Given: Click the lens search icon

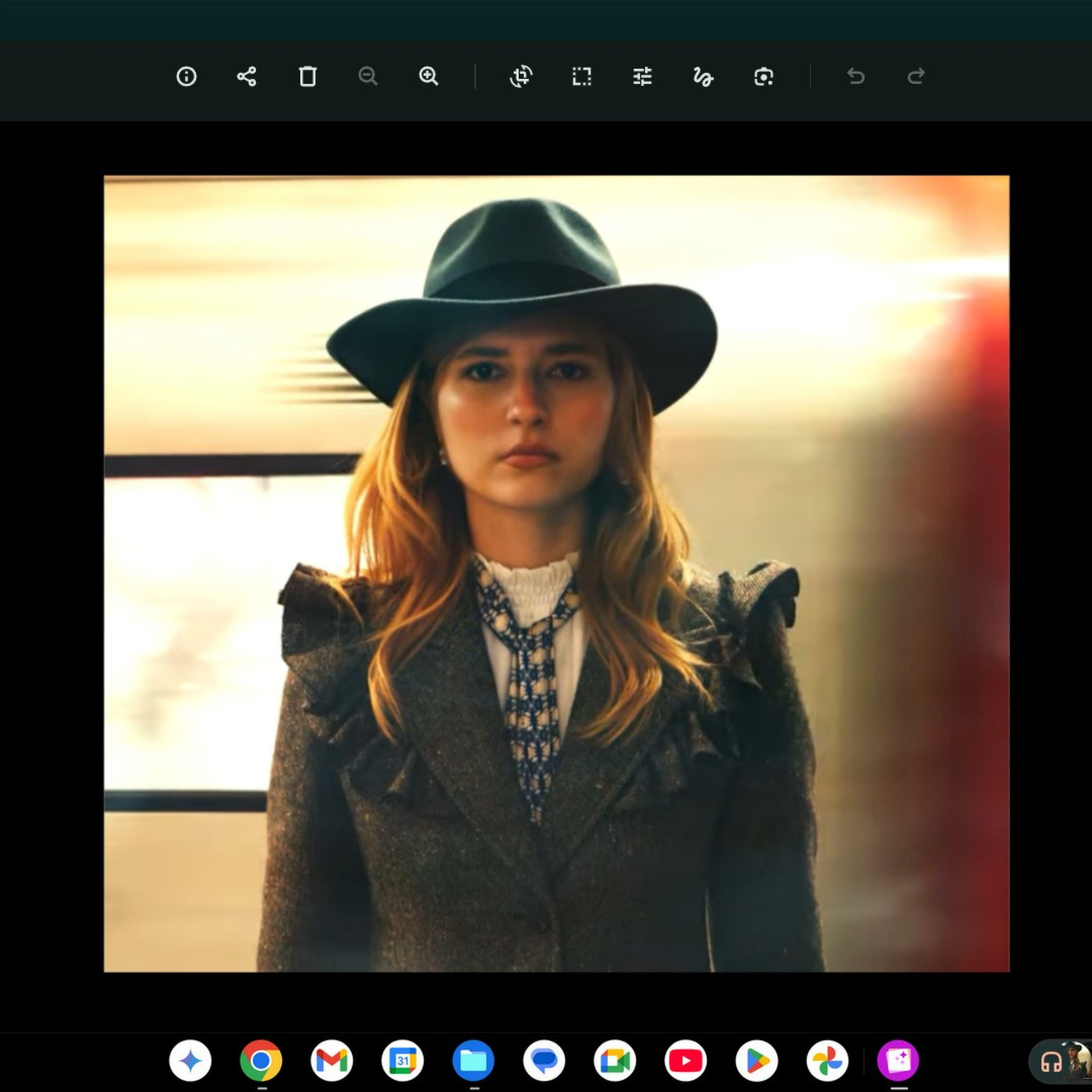Looking at the screenshot, I should pyautogui.click(x=763, y=76).
